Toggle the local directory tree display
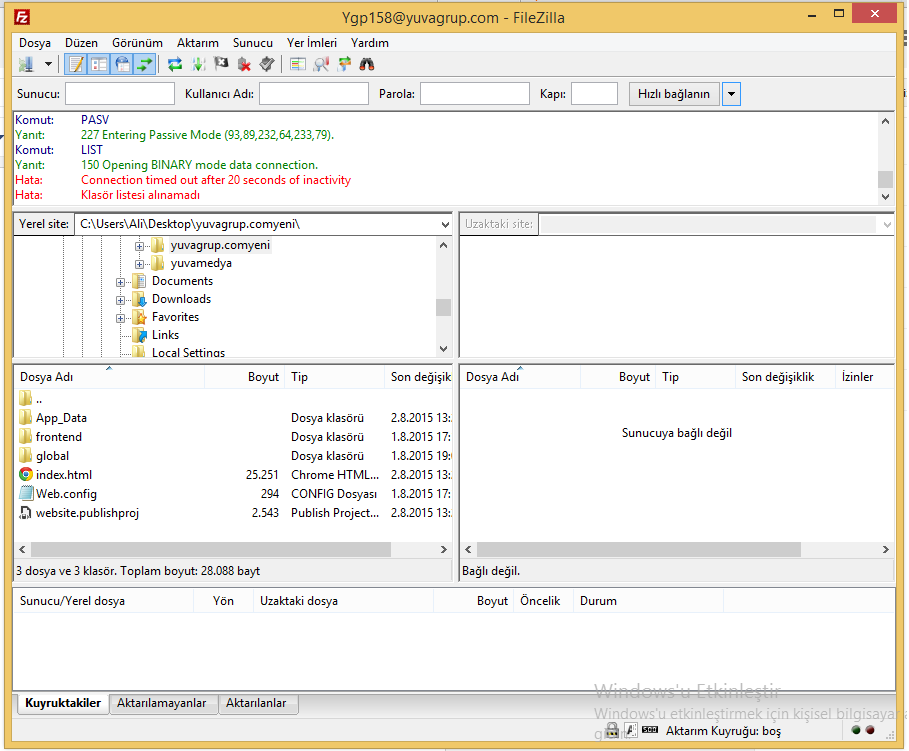Screen dimensions: 909x751 click(x=99, y=64)
